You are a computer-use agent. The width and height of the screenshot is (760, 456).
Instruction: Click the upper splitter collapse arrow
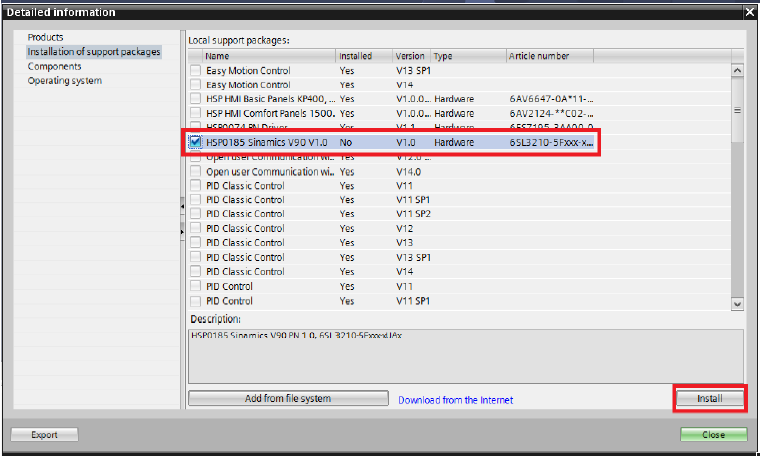(182, 206)
